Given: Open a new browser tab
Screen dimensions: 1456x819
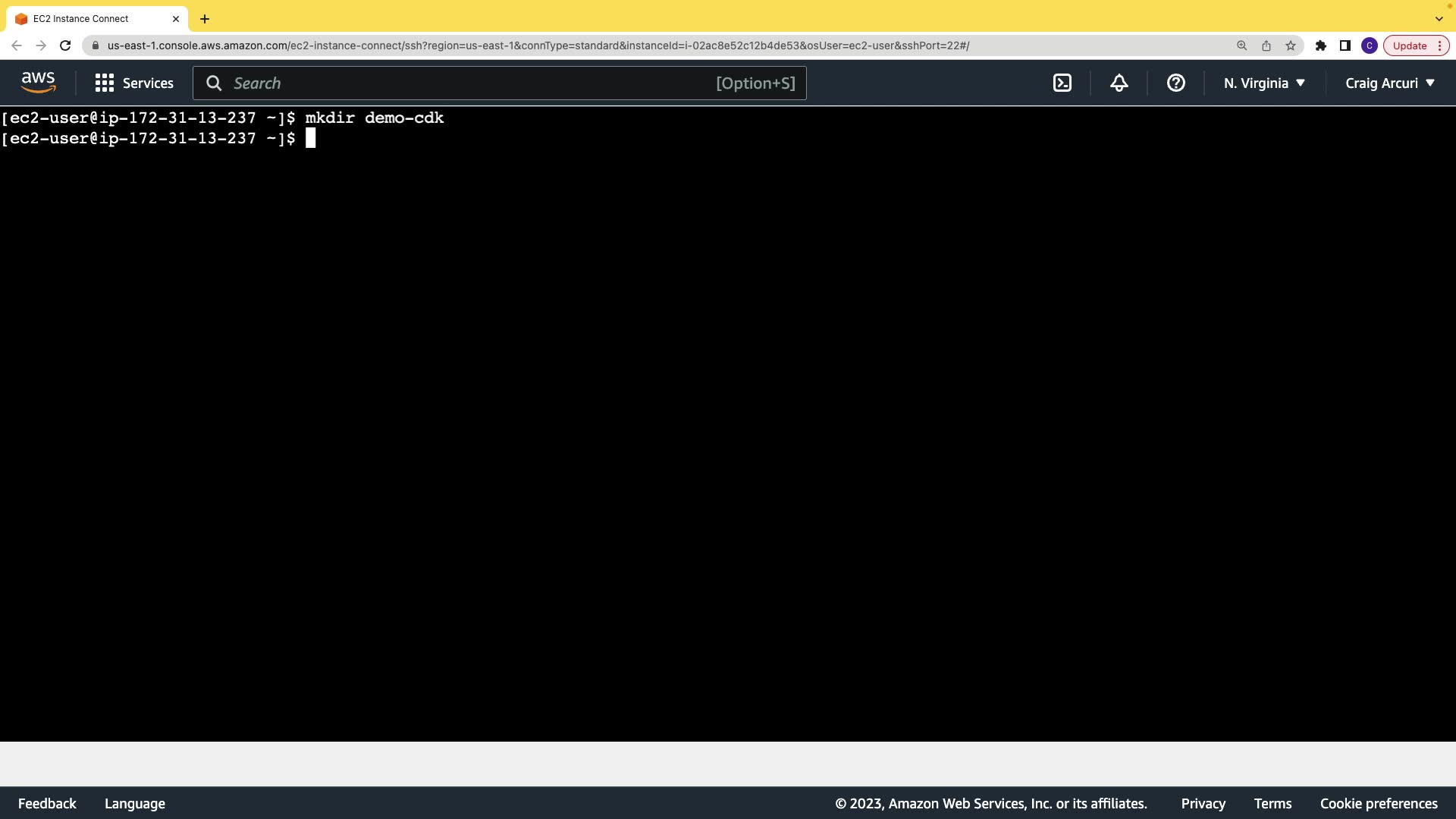Looking at the screenshot, I should pos(205,19).
